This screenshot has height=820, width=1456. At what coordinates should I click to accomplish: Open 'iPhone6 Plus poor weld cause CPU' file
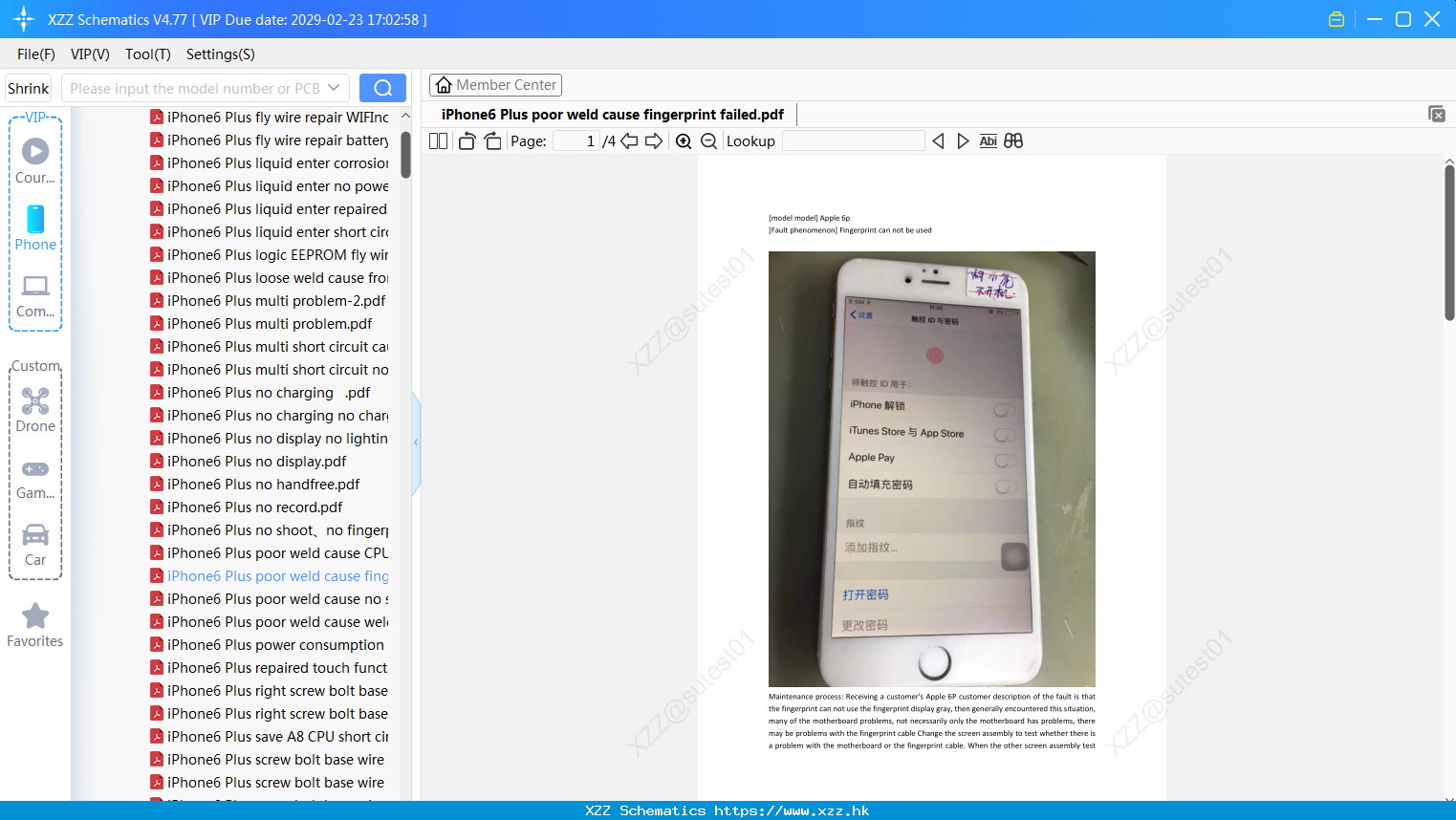[x=270, y=553]
